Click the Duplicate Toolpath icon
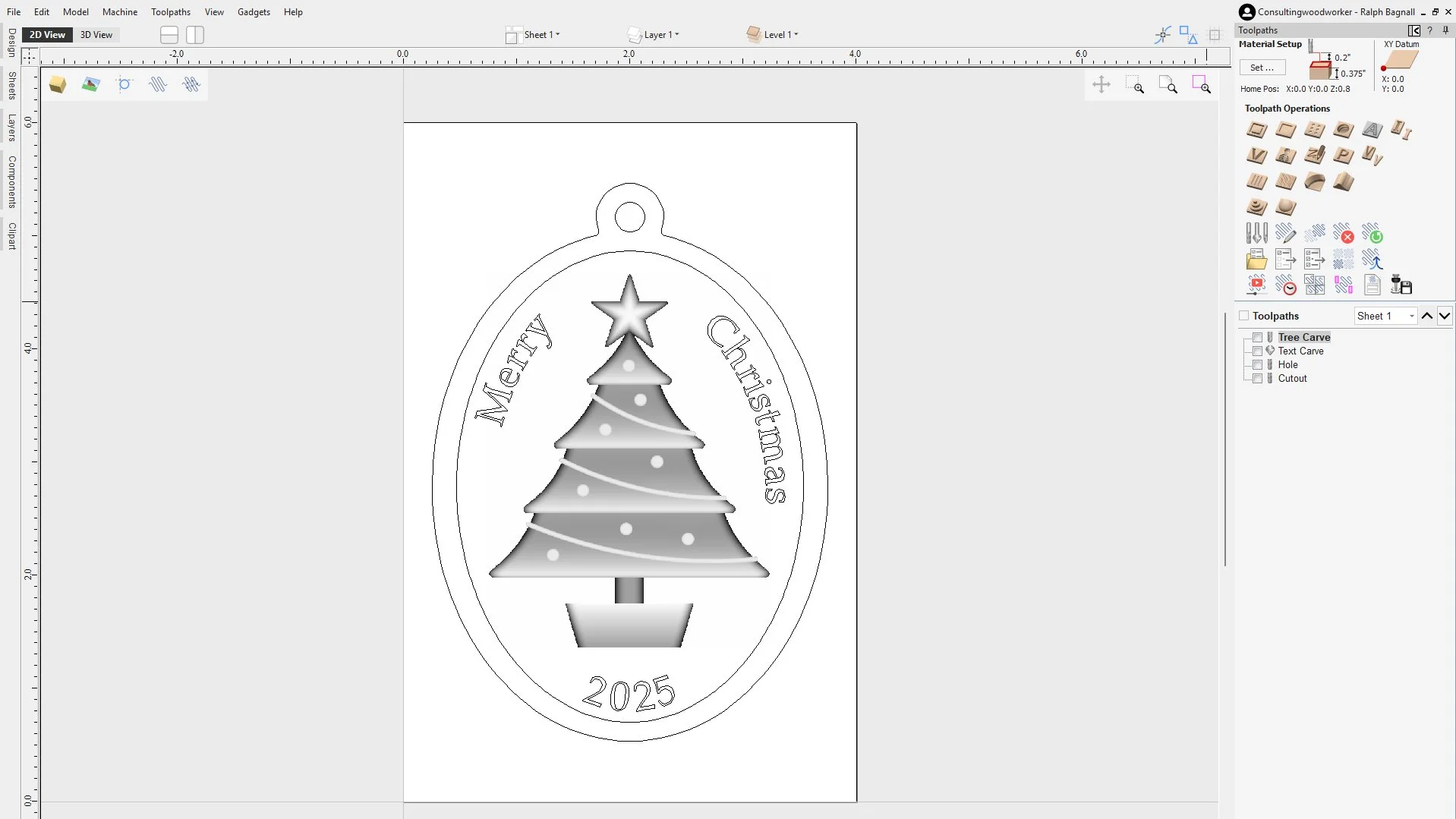The width and height of the screenshot is (1456, 819). [1315, 233]
